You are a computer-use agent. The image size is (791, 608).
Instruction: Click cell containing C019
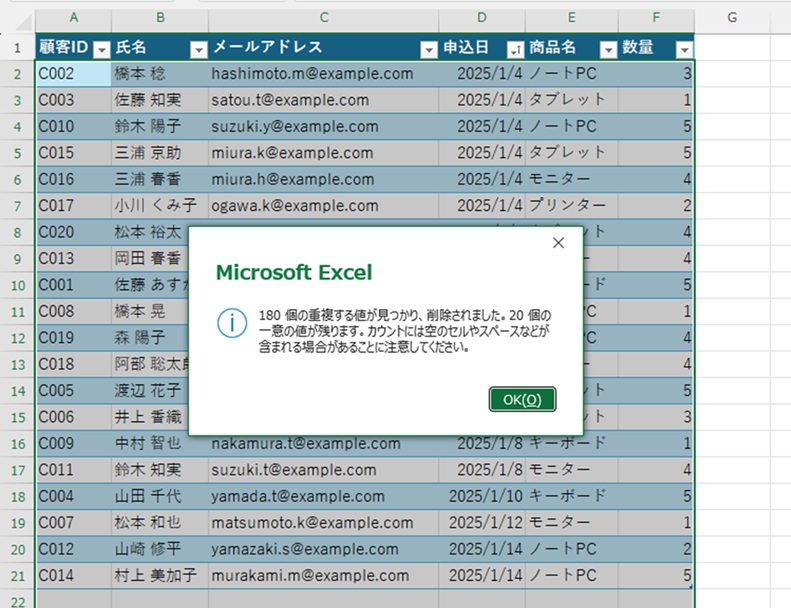74,338
